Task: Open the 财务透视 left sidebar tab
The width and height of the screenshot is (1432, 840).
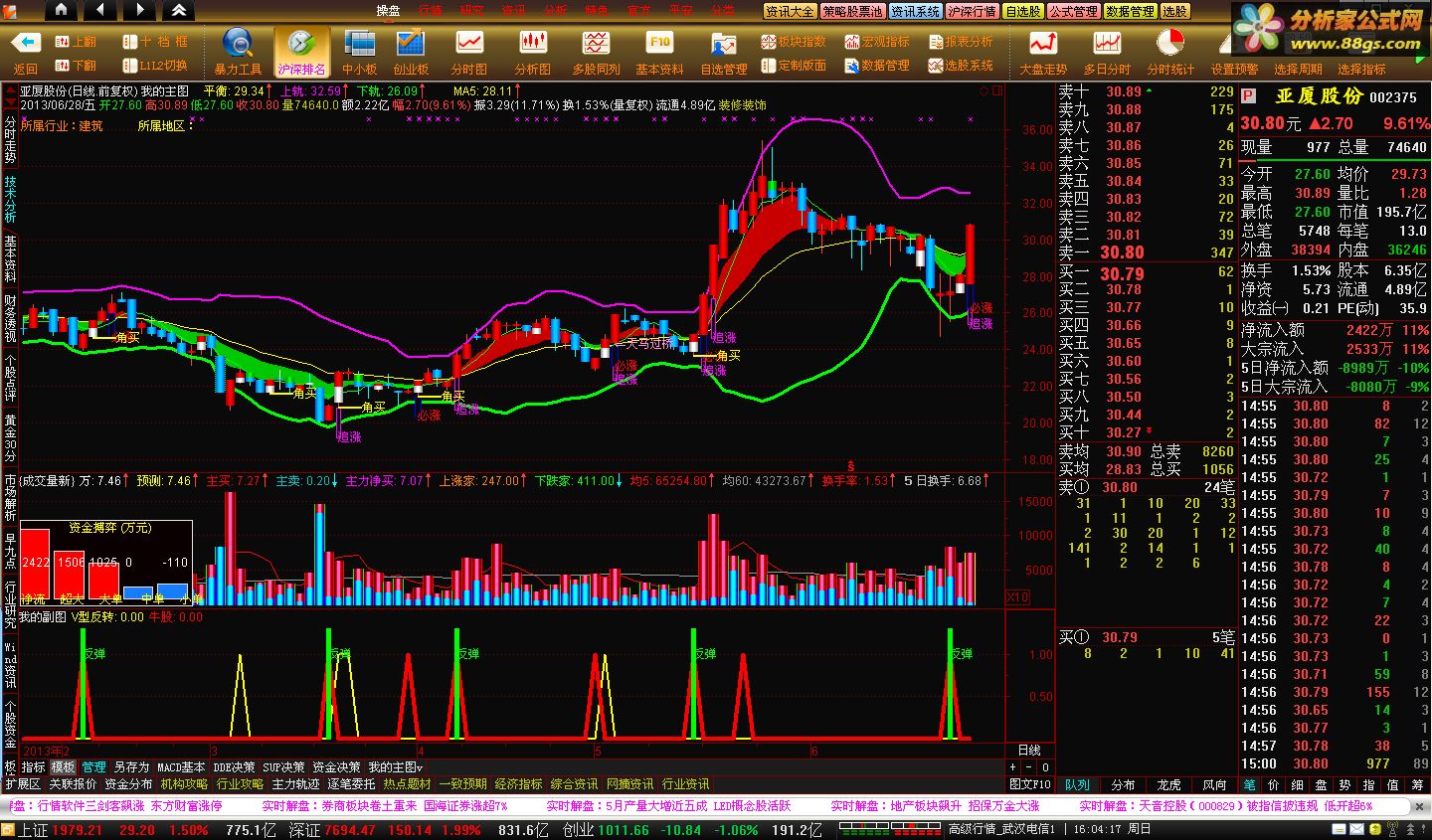Action: pyautogui.click(x=9, y=319)
